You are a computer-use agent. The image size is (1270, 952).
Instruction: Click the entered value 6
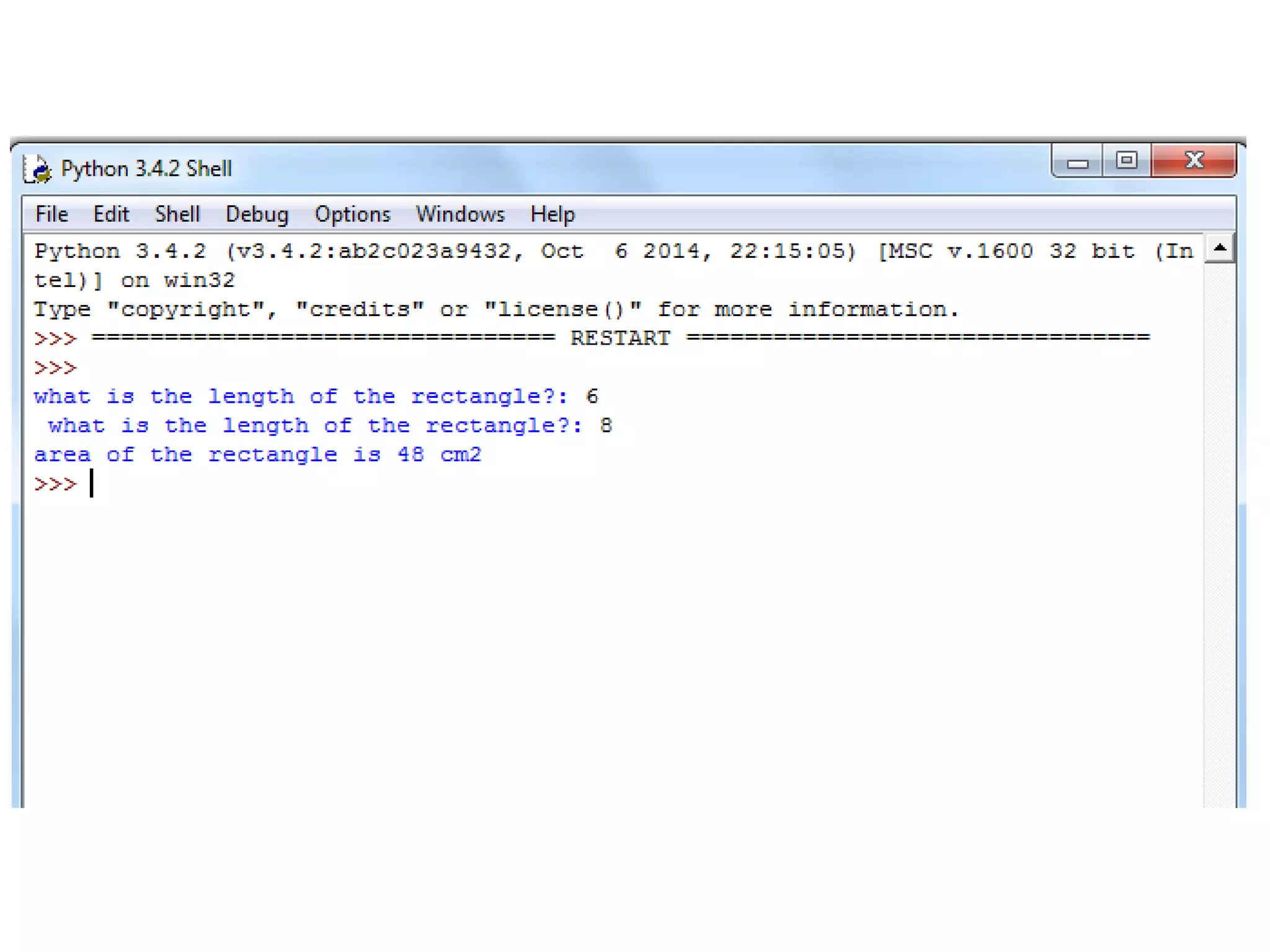coord(592,397)
